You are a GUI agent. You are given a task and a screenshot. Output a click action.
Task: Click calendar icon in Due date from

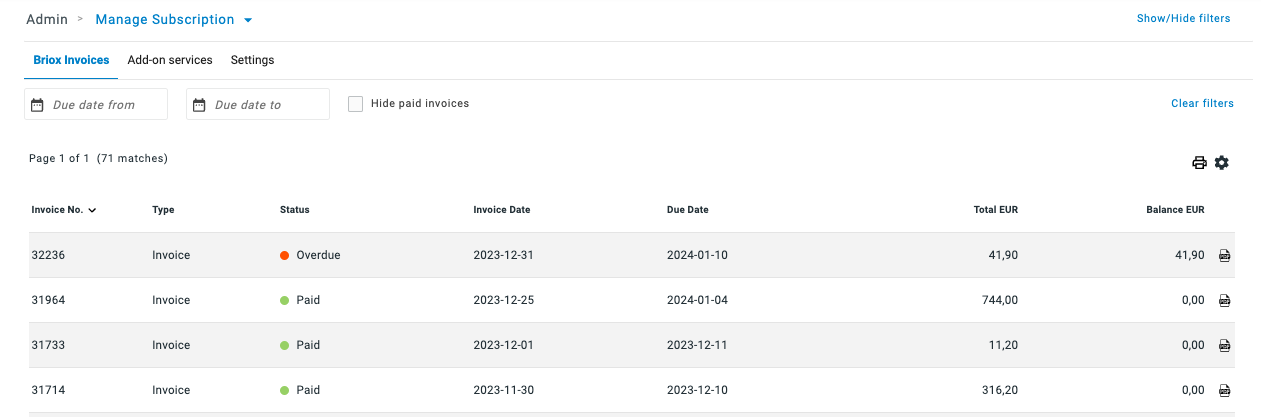click(37, 104)
